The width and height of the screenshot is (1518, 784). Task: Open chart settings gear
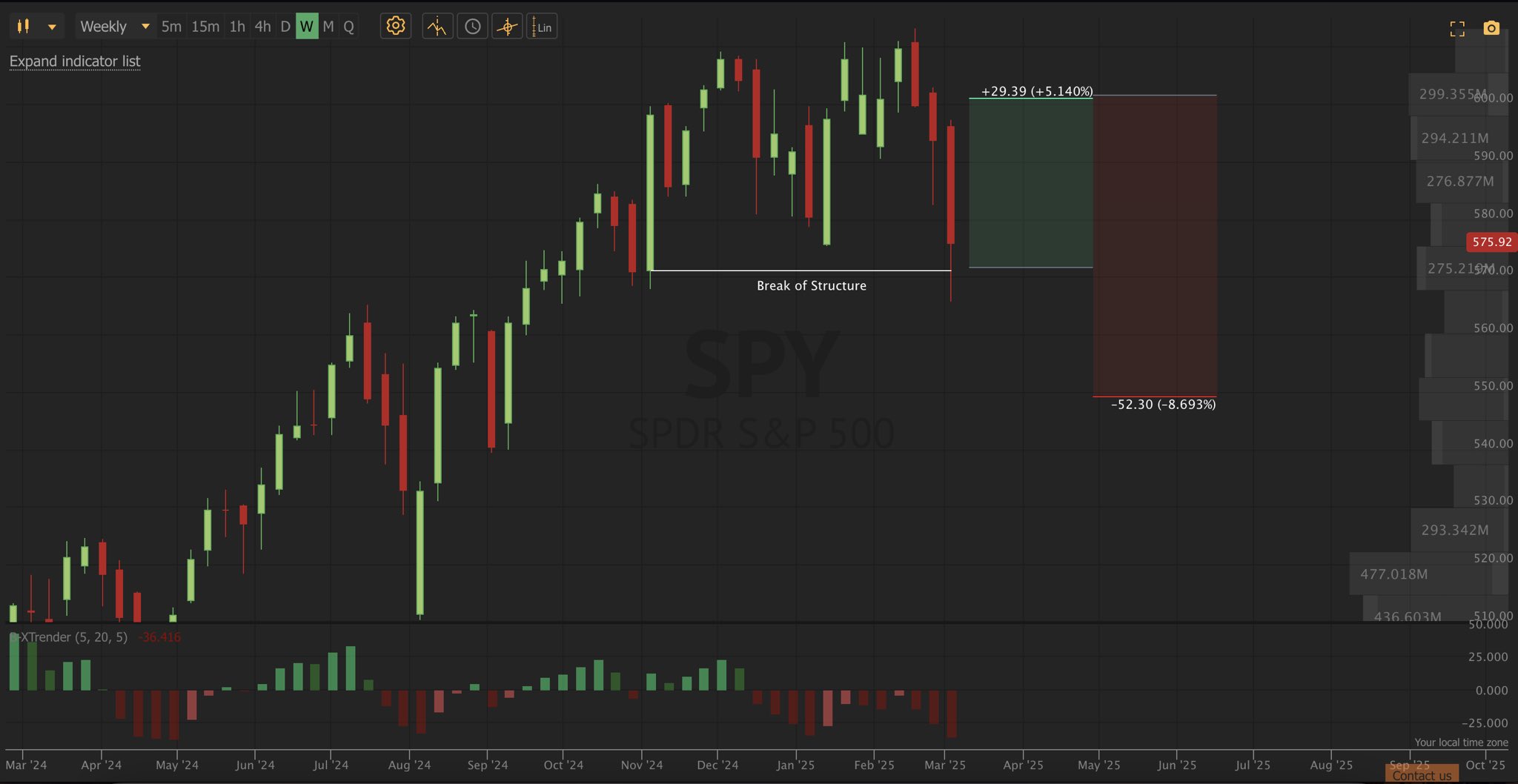[x=396, y=27]
